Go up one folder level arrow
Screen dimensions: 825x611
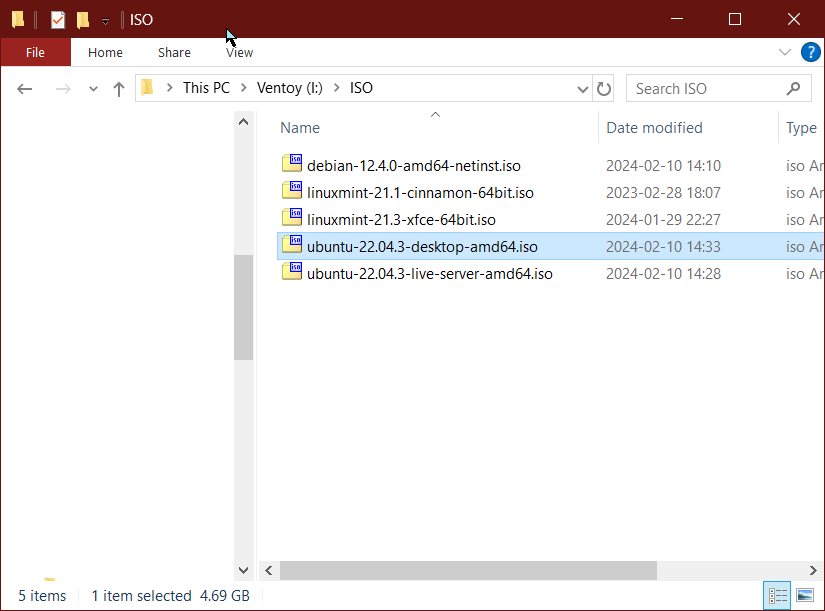pos(119,88)
